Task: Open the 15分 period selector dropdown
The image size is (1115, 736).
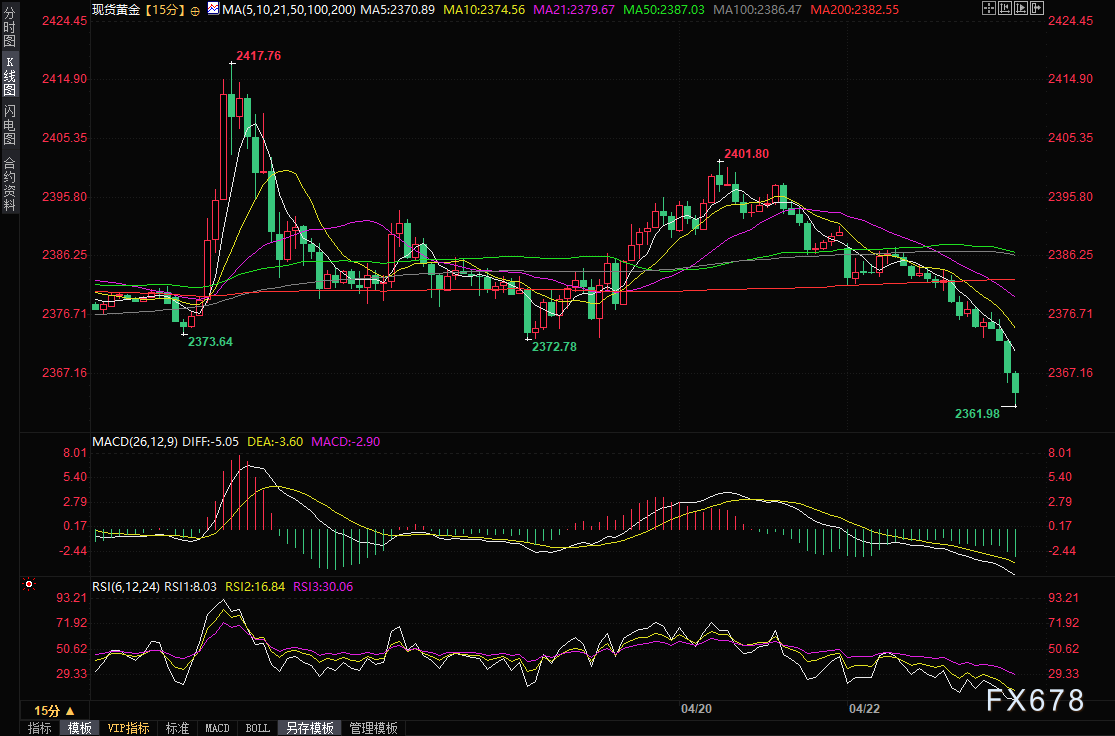Action: [x=55, y=710]
